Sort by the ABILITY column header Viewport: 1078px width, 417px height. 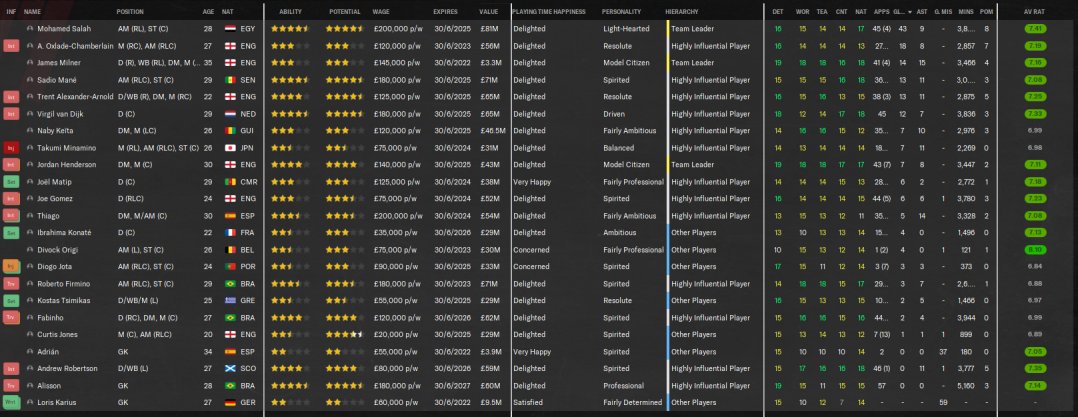290,12
